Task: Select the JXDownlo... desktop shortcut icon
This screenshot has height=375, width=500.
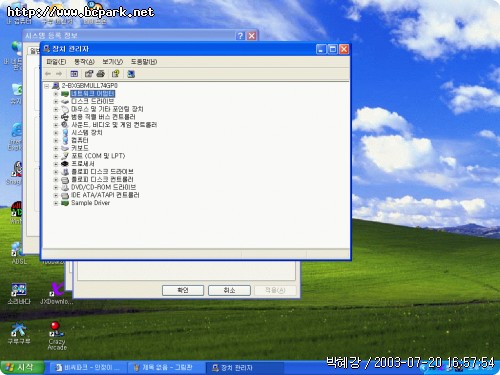Action: (57, 289)
